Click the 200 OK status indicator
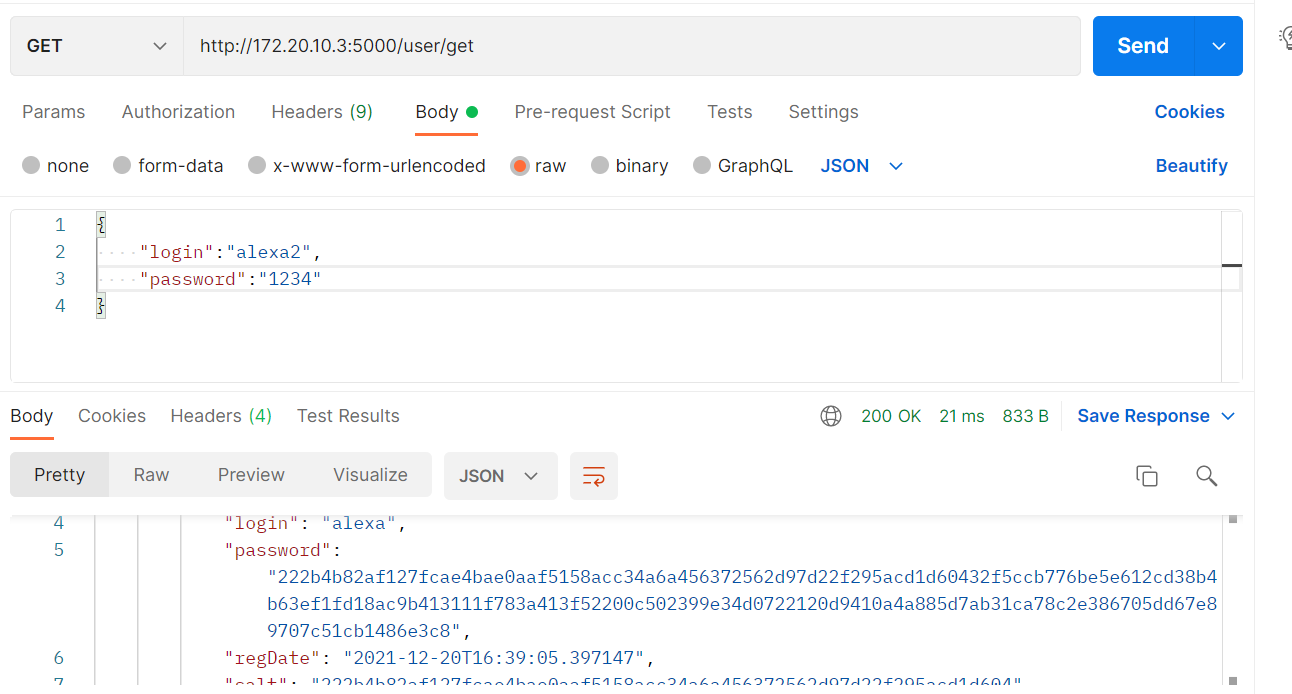Image resolution: width=1292 pixels, height=694 pixels. click(x=890, y=415)
